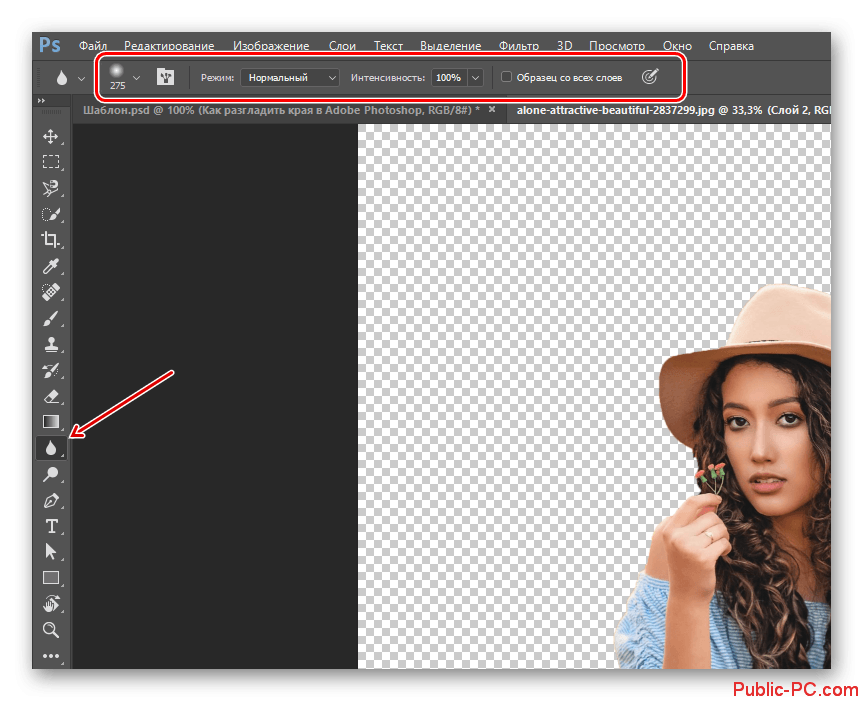Choose the Horizontal Type tool
This screenshot has width=863, height=701.
click(50, 526)
